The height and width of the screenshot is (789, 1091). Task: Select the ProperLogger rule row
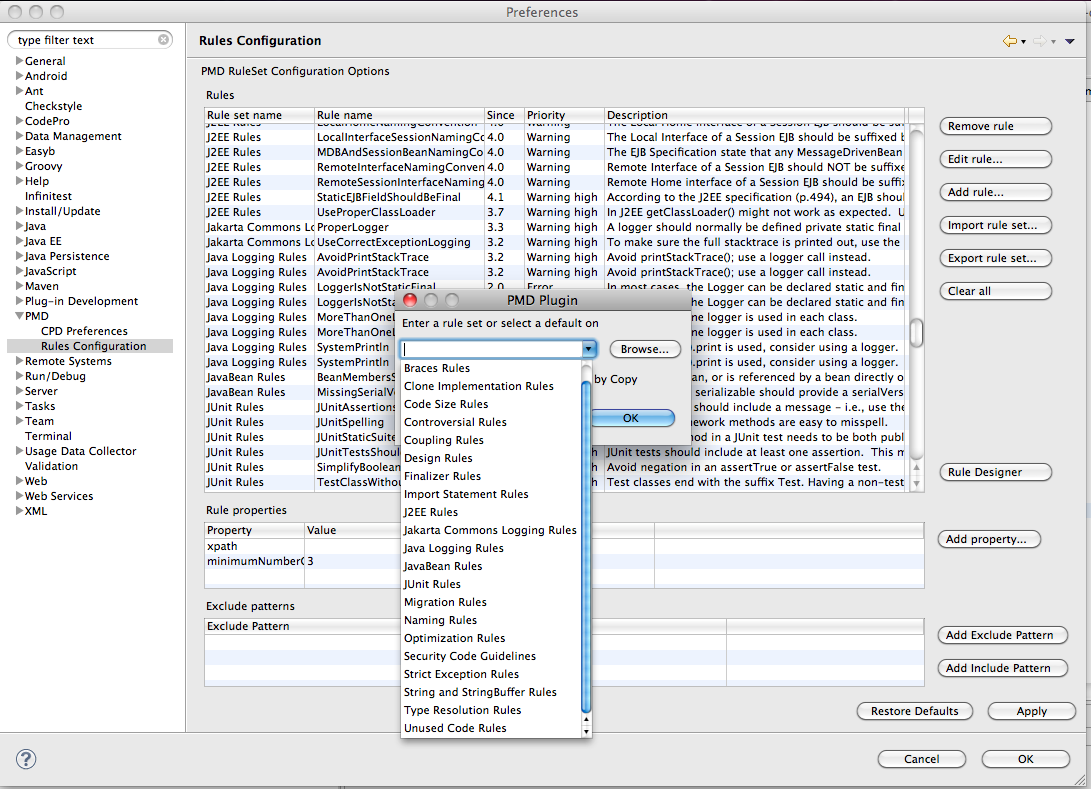(x=555, y=228)
